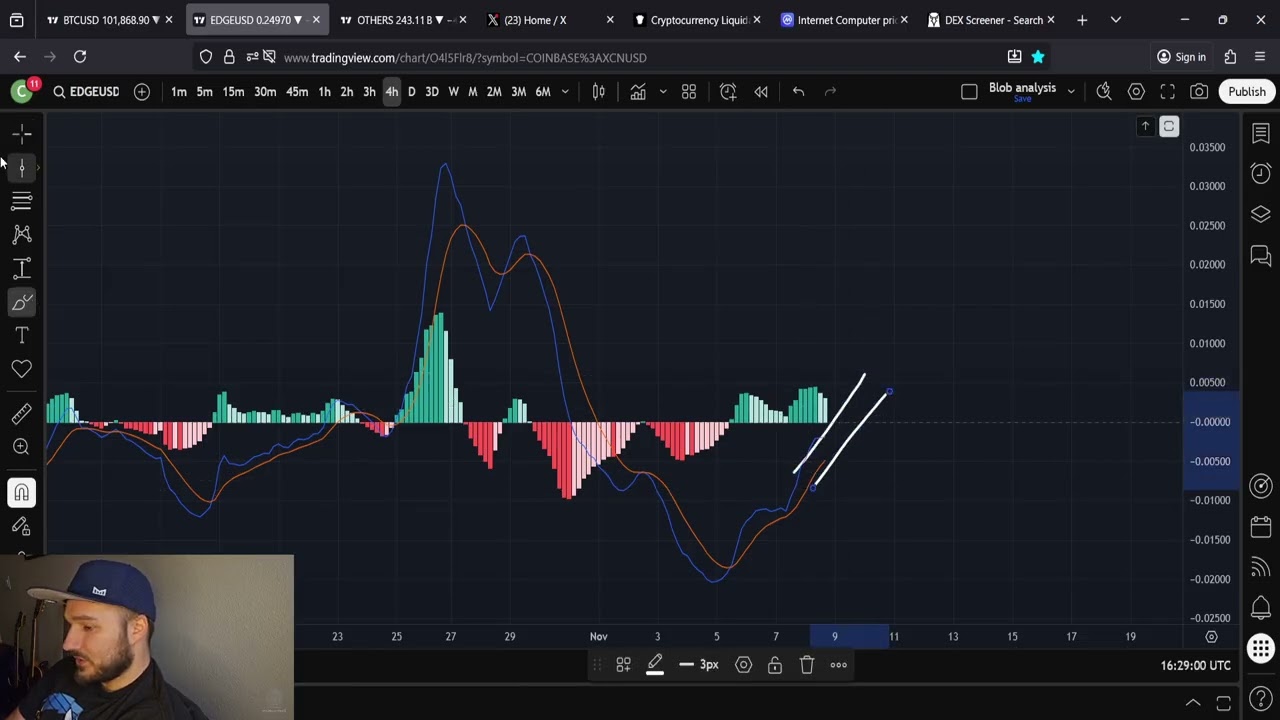
Task: Add symbol to compare with plus
Action: (142, 92)
